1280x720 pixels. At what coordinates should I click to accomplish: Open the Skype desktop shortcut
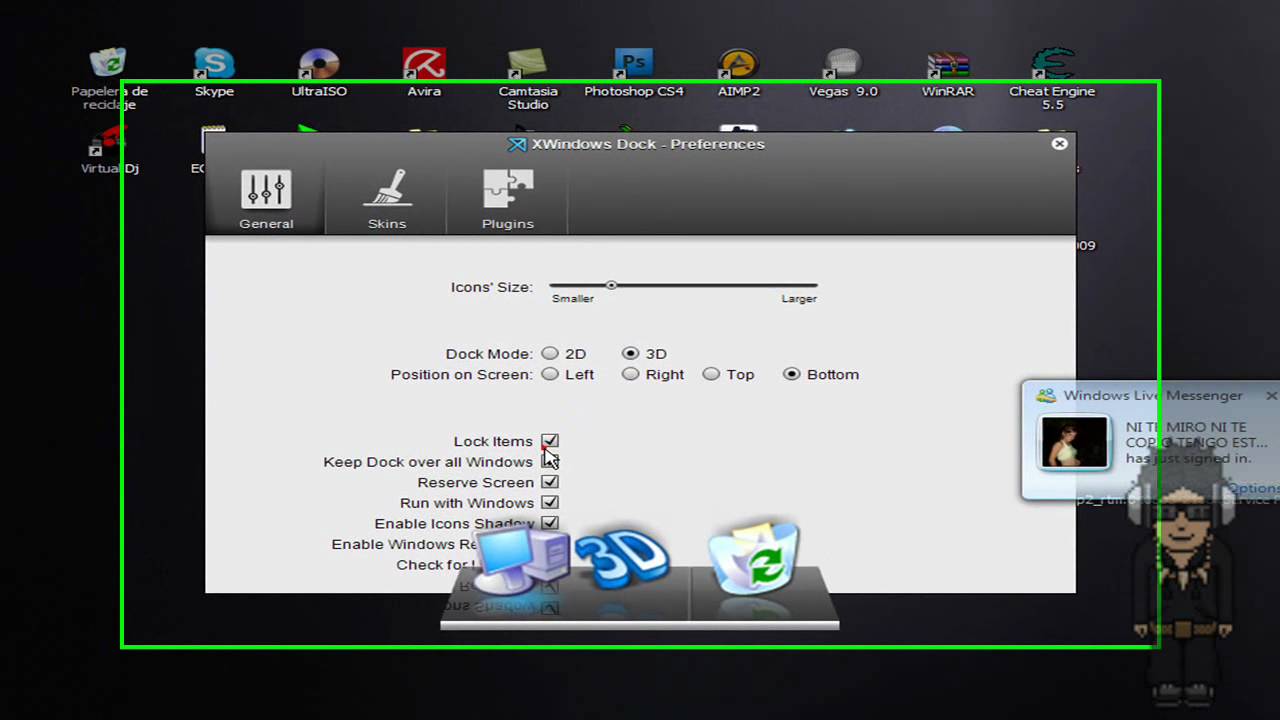click(x=214, y=72)
